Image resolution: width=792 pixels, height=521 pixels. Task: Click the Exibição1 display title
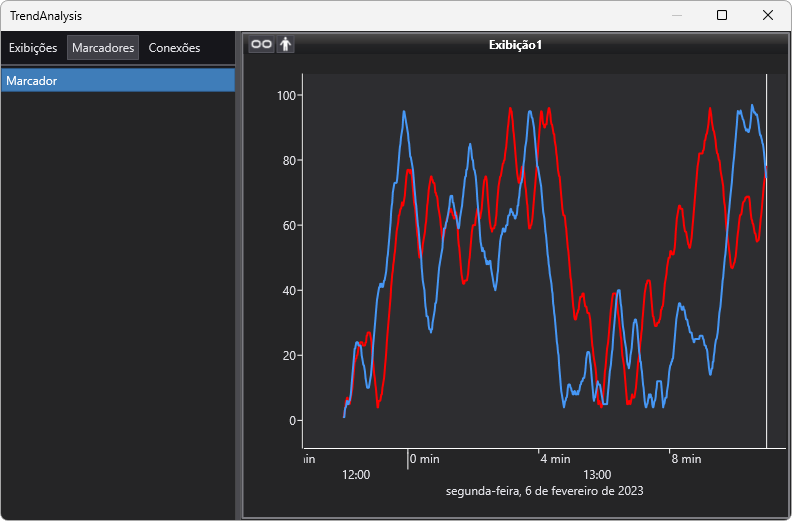click(515, 45)
